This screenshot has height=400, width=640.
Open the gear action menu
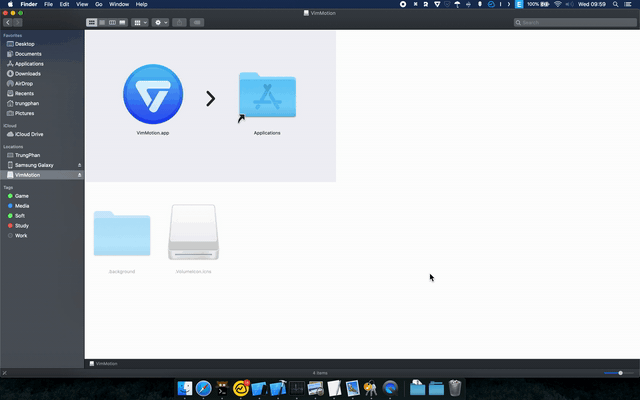coord(160,22)
